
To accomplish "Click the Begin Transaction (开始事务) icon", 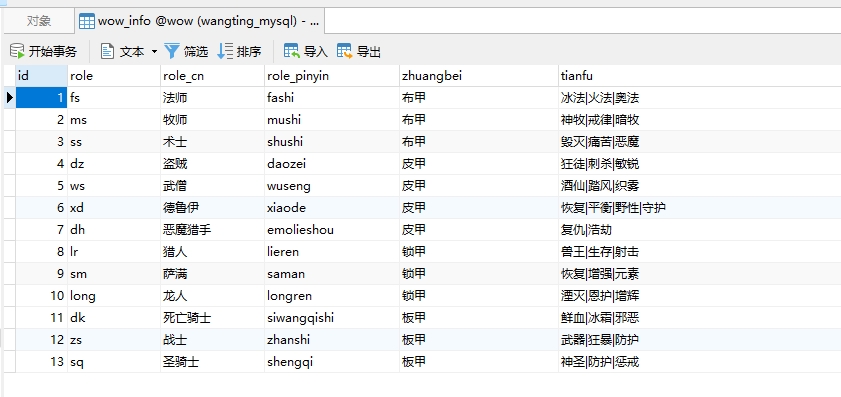I will tap(17, 51).
